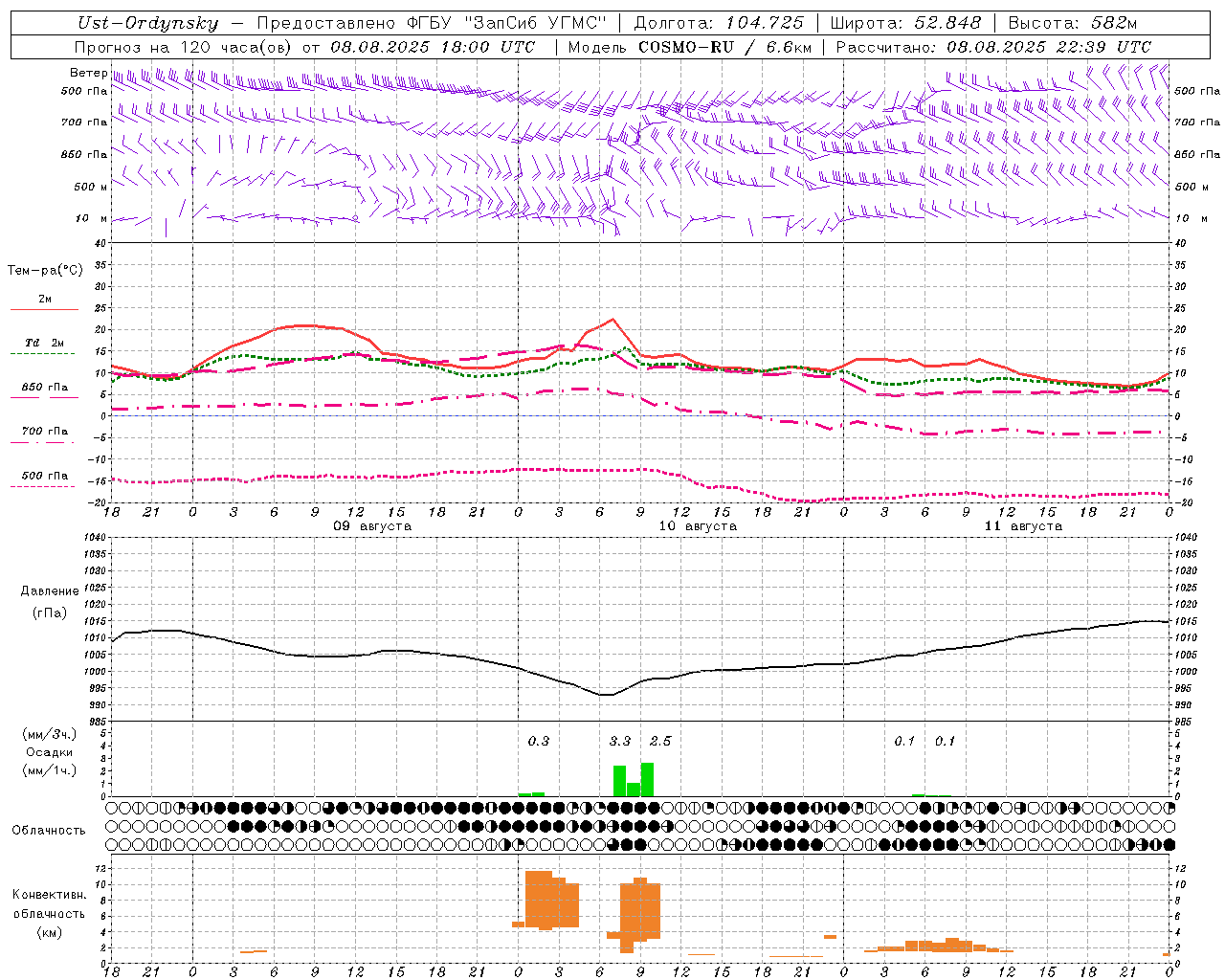The width and height of the screenshot is (1225, 980).
Task: Click the Ветер panel label
Action: (89, 73)
